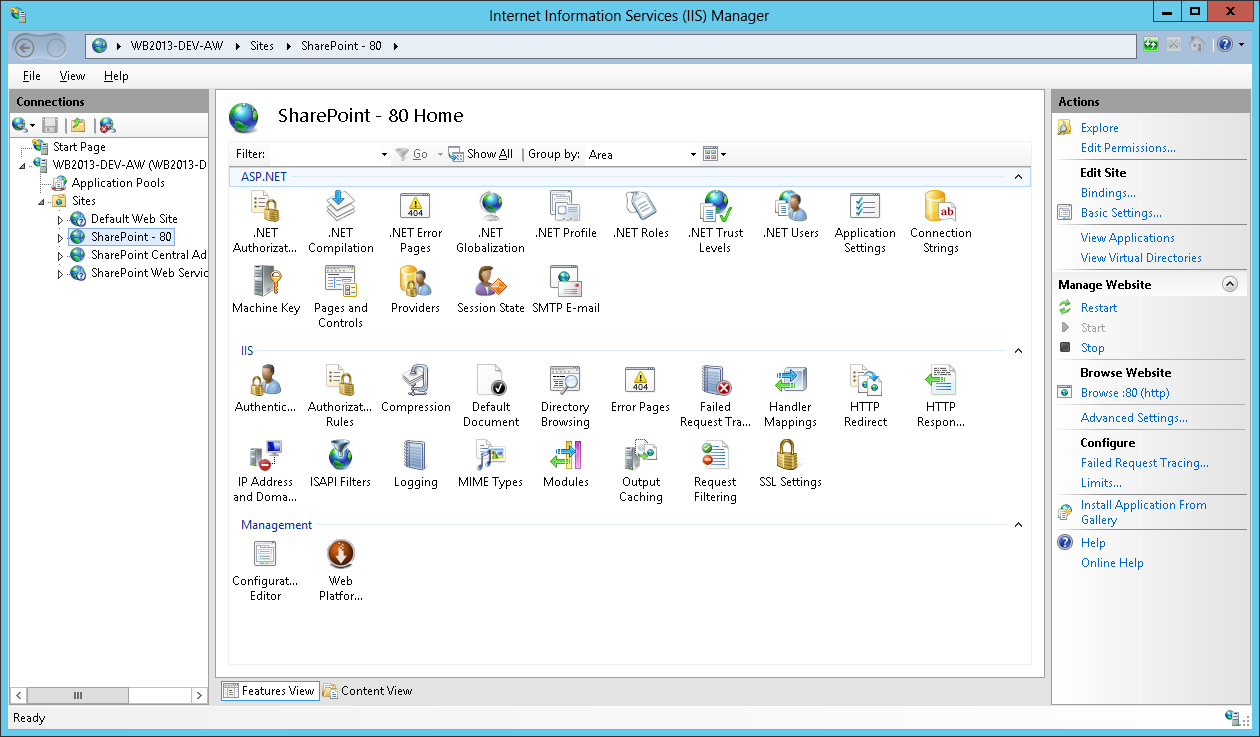
Task: Open HTTP Response Headers feature
Action: (x=940, y=396)
